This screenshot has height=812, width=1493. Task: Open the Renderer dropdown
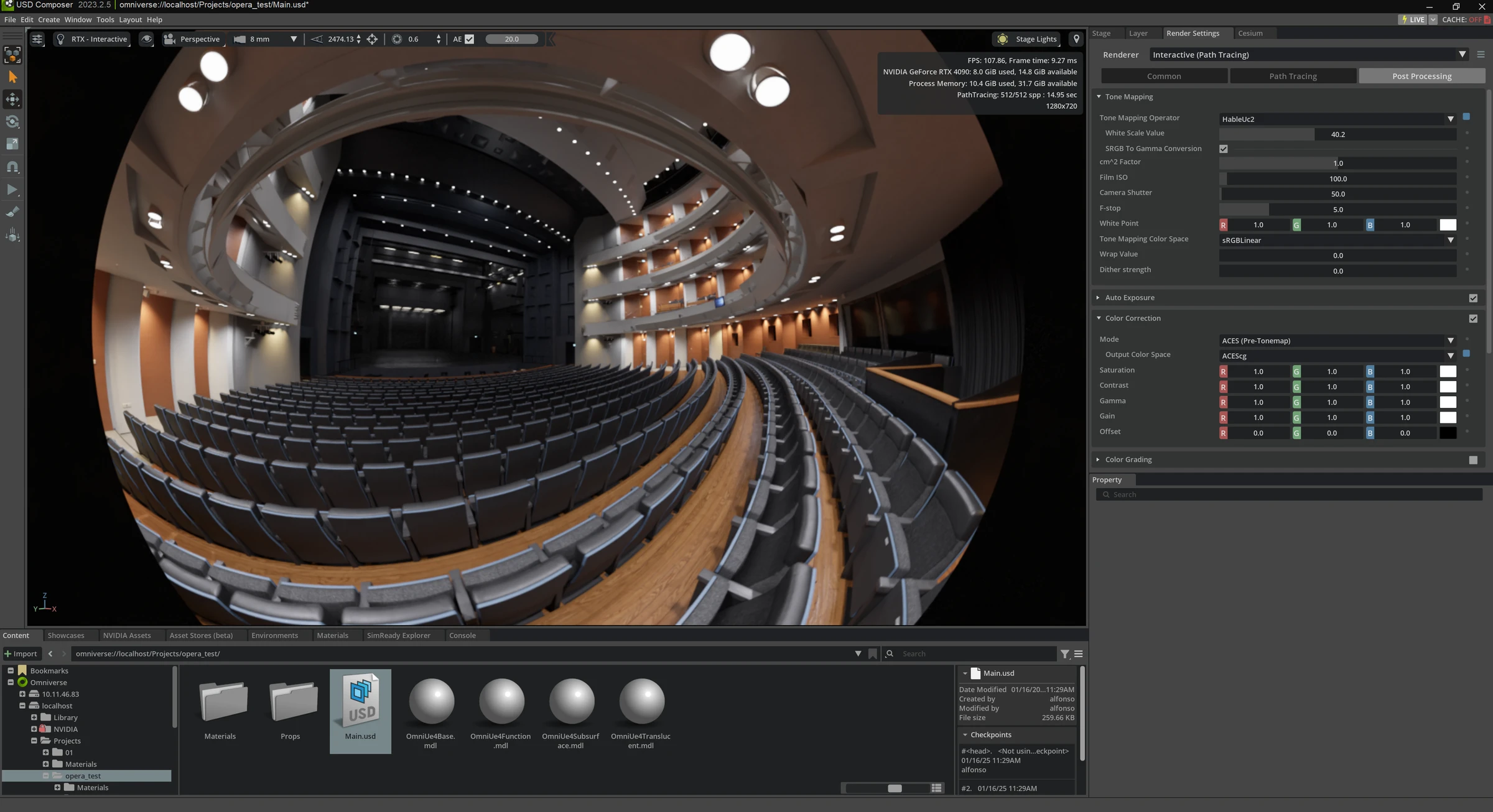point(1309,55)
